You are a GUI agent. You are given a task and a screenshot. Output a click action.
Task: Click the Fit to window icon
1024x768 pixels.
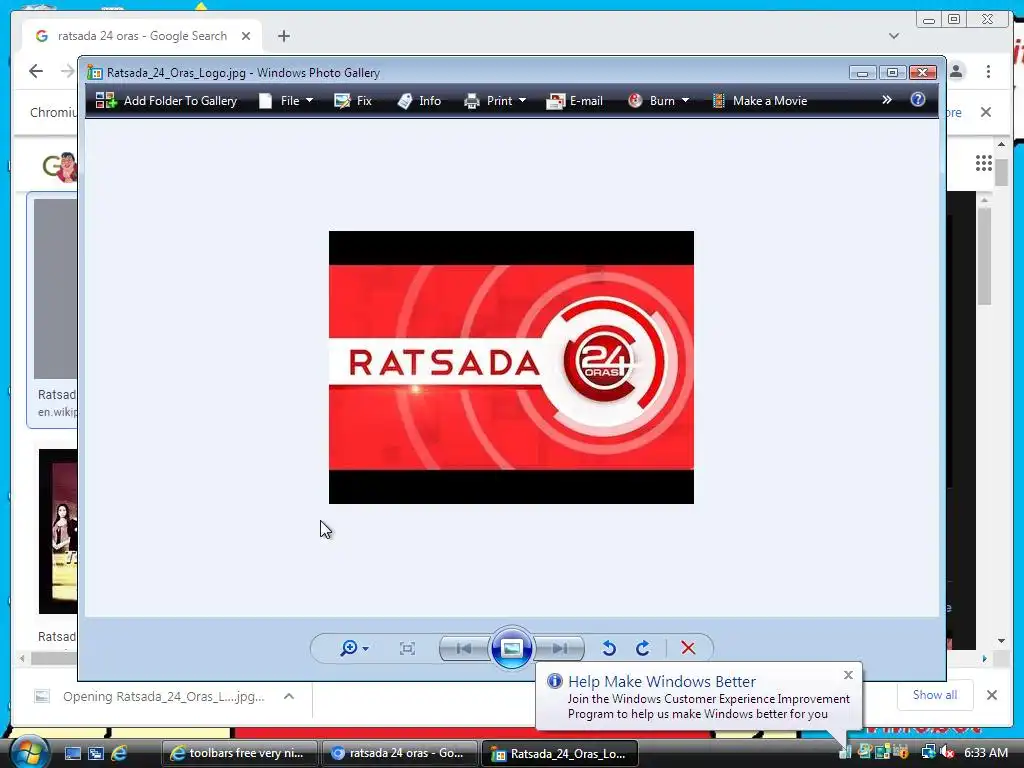[x=408, y=648]
